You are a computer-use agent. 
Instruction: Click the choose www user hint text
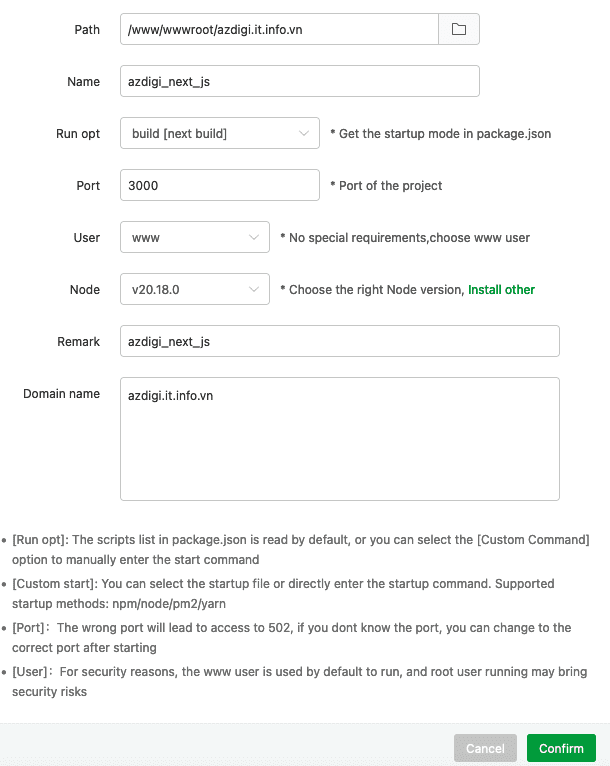pyautogui.click(x=404, y=238)
